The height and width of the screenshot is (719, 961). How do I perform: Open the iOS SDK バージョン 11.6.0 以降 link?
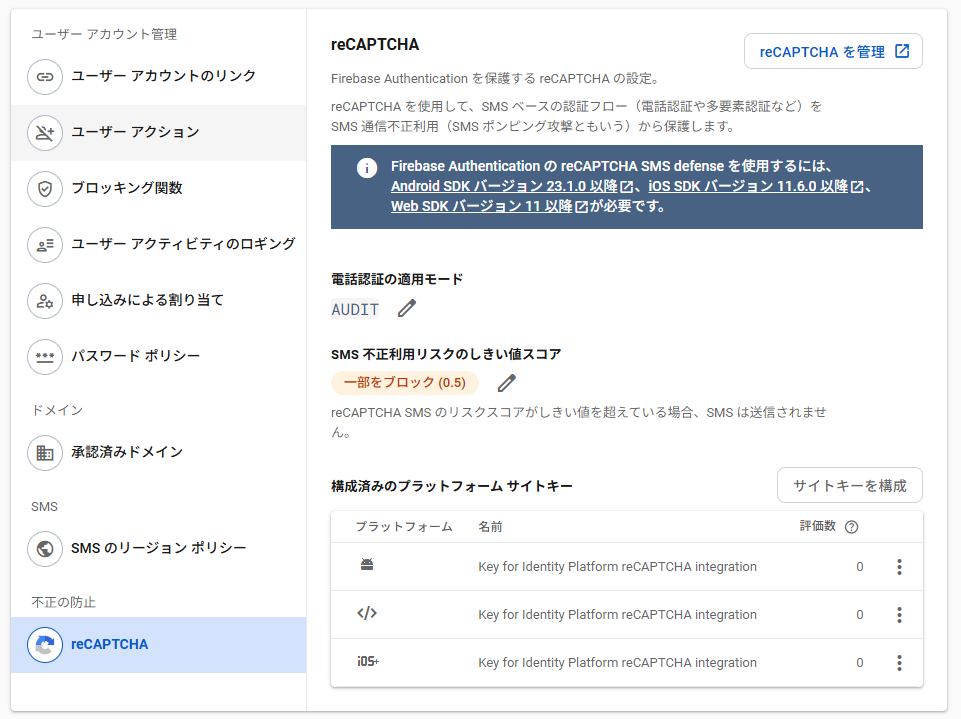[756, 186]
